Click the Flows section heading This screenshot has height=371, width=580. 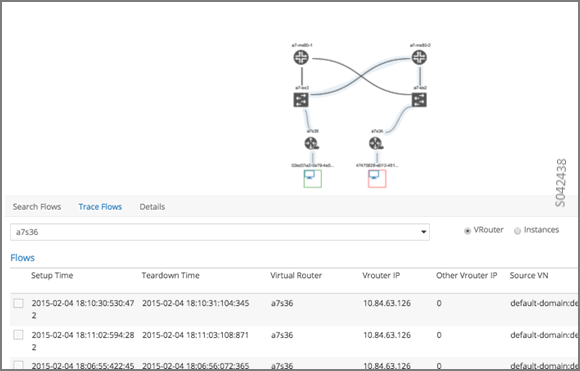[23, 258]
